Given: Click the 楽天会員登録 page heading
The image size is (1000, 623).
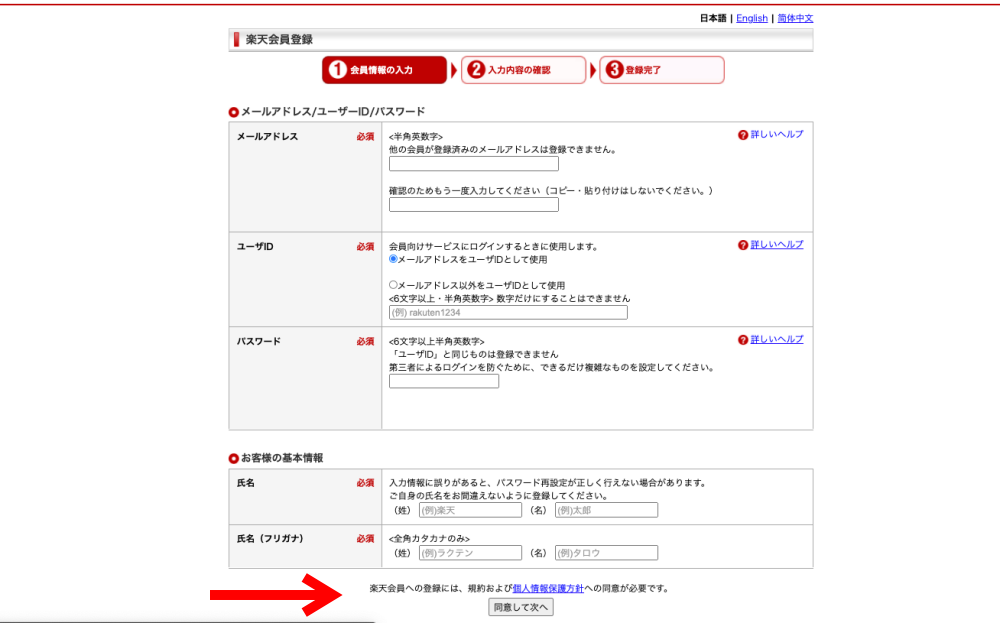Looking at the screenshot, I should pos(279,40).
